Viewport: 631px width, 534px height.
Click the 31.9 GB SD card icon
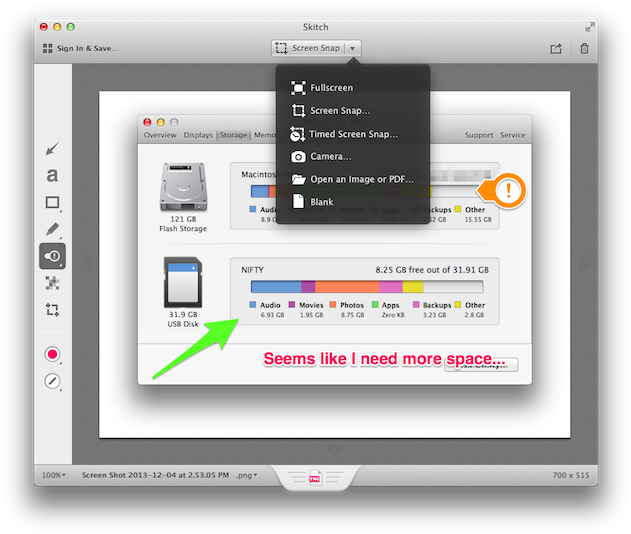click(x=183, y=282)
